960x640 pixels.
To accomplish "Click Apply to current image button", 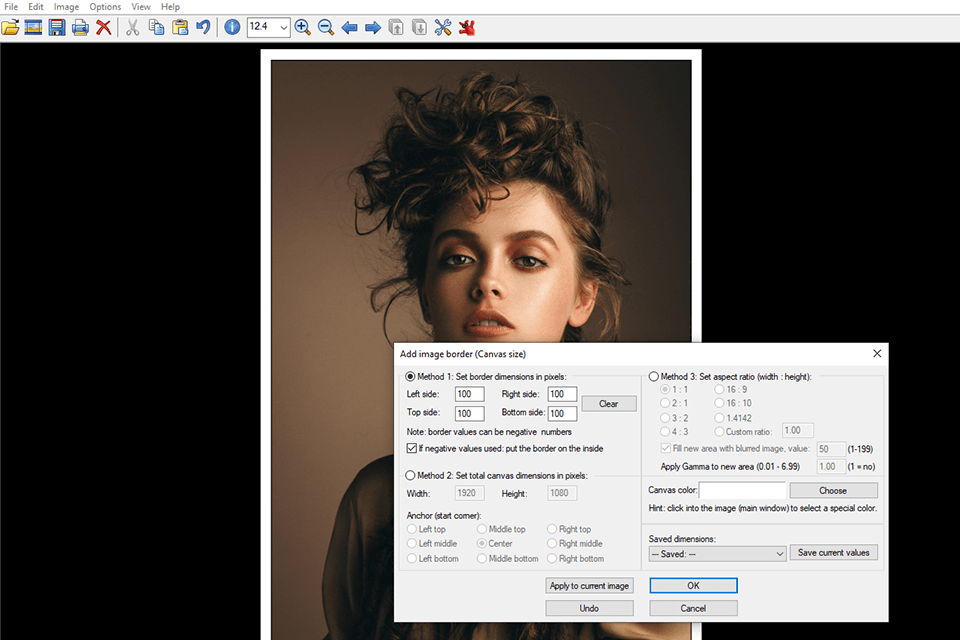I will (589, 585).
